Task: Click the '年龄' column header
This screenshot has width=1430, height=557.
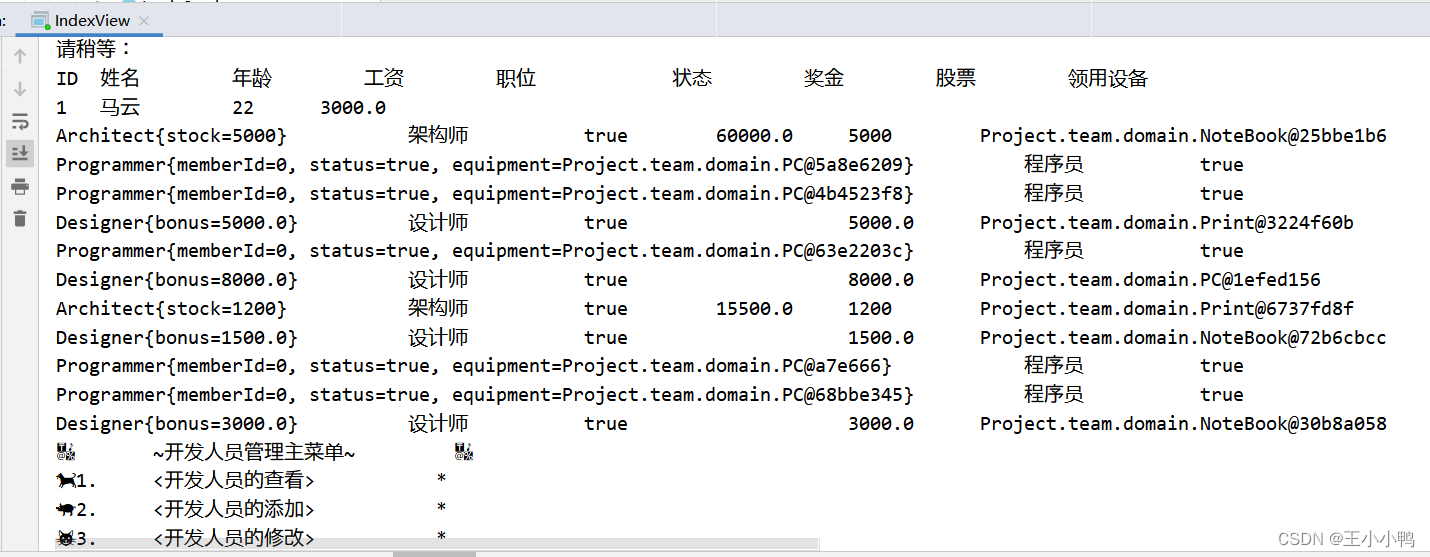Action: click(252, 78)
